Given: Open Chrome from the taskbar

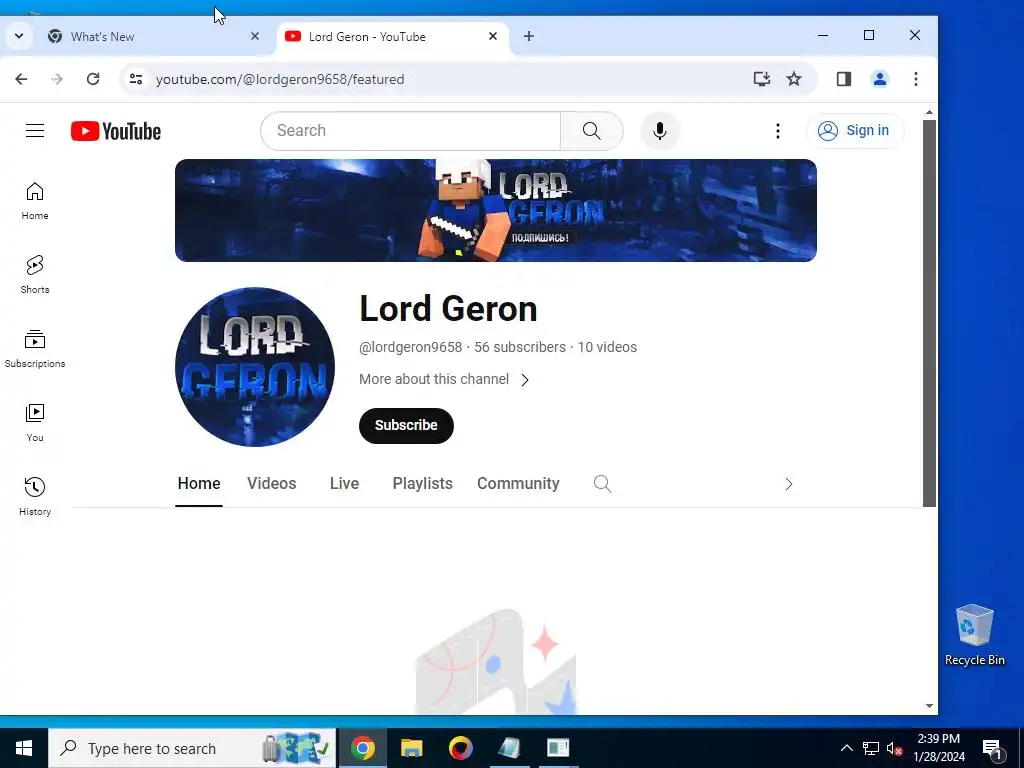Looking at the screenshot, I should point(362,748).
